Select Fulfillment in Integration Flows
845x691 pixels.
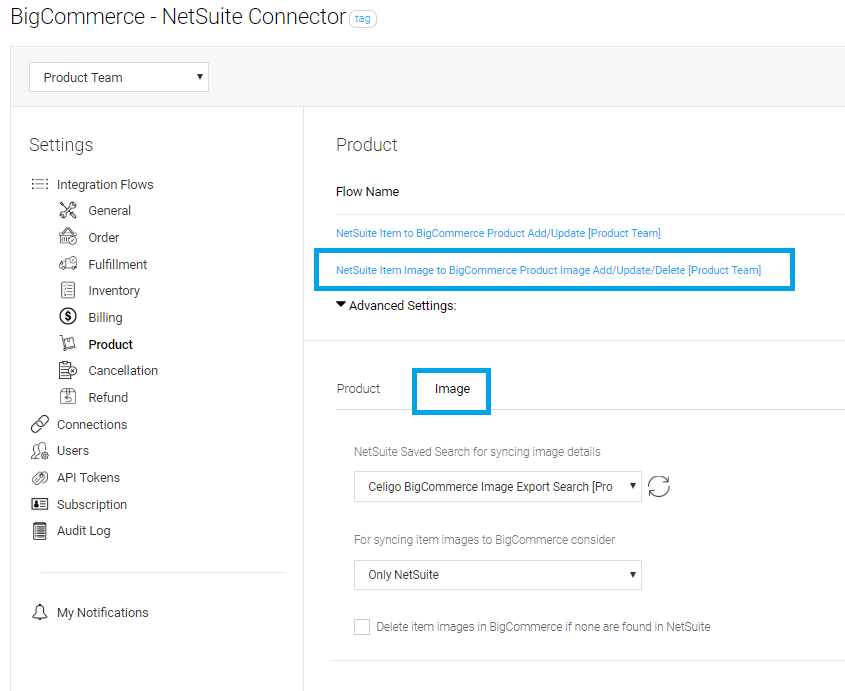[117, 264]
